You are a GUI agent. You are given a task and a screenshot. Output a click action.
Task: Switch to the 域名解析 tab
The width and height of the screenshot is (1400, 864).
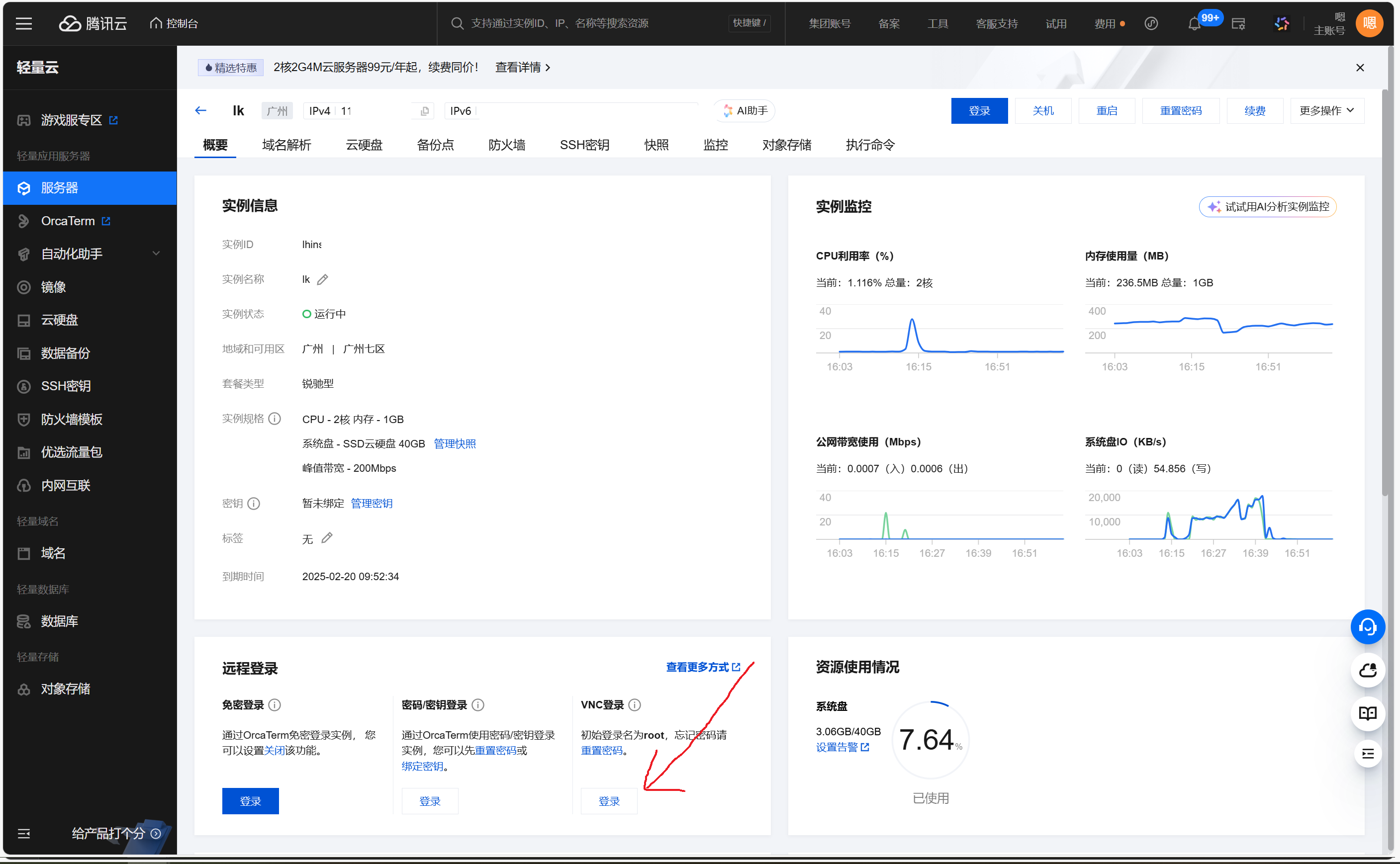click(x=286, y=145)
